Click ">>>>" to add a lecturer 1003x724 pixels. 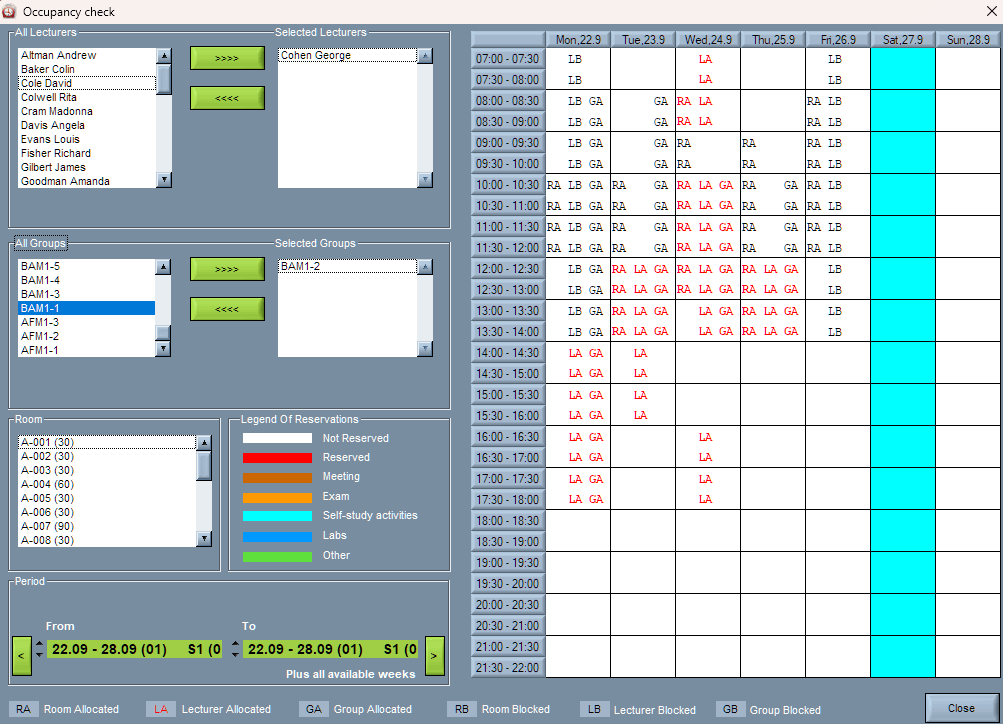pos(225,58)
